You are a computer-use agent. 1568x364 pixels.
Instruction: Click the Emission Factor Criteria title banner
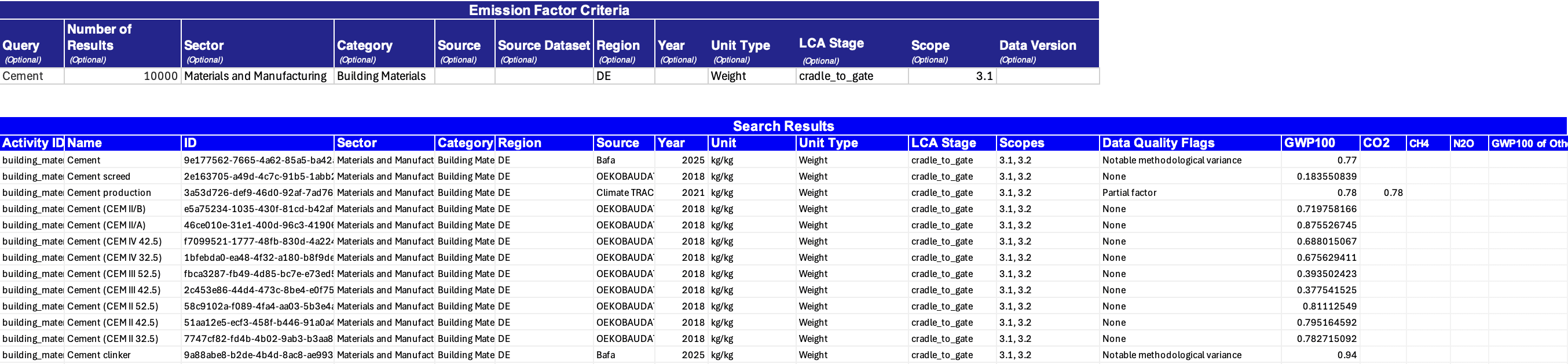pos(549,10)
